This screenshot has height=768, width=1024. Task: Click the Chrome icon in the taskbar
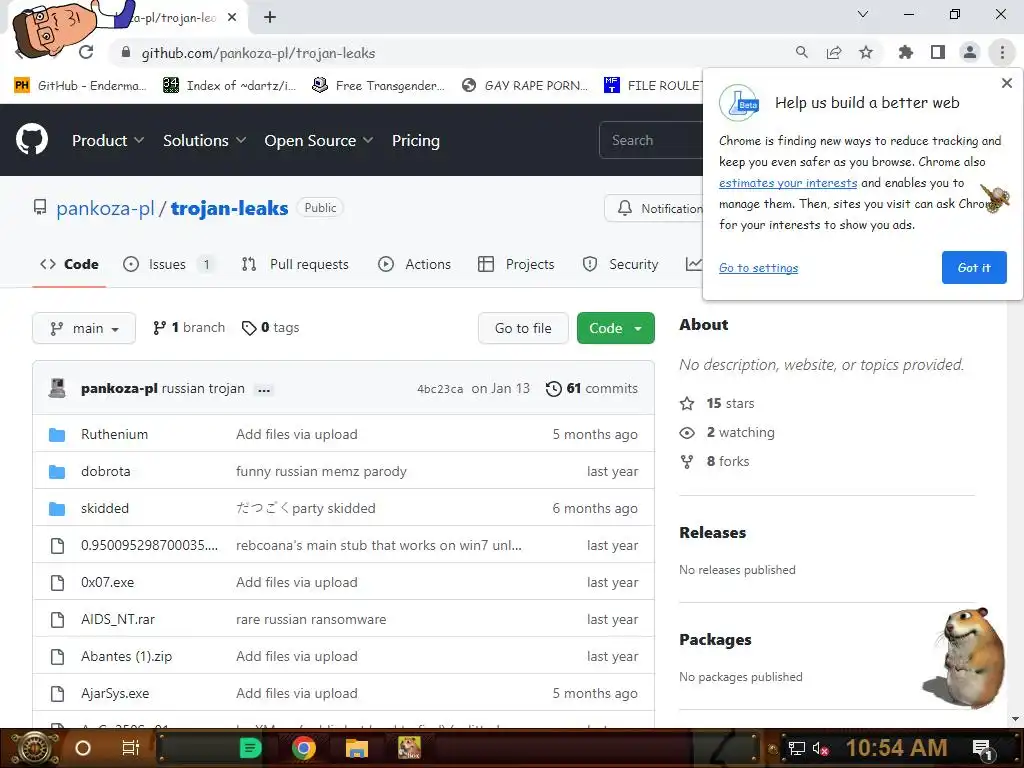point(304,748)
